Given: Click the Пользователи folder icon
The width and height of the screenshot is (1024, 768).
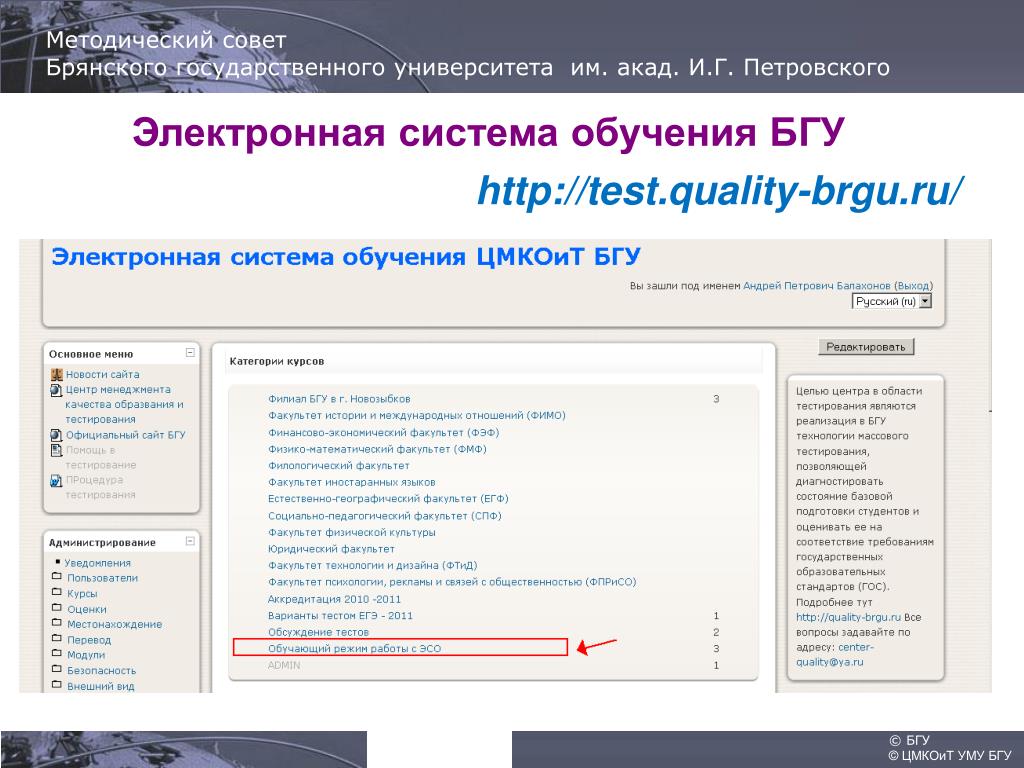Looking at the screenshot, I should (57, 577).
